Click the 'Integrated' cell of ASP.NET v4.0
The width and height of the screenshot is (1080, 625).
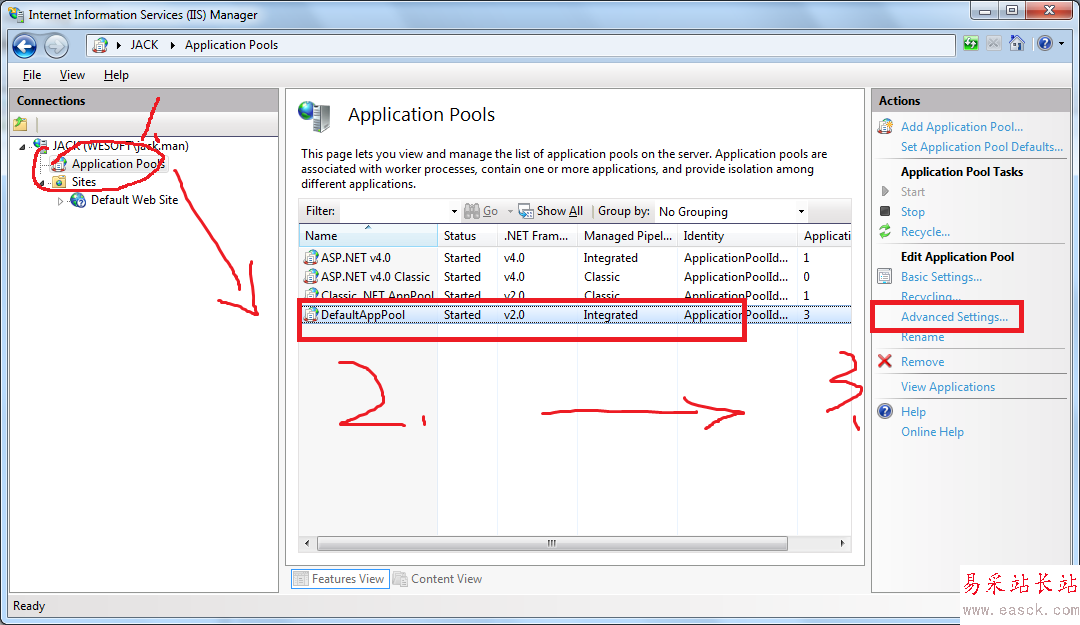click(610, 258)
